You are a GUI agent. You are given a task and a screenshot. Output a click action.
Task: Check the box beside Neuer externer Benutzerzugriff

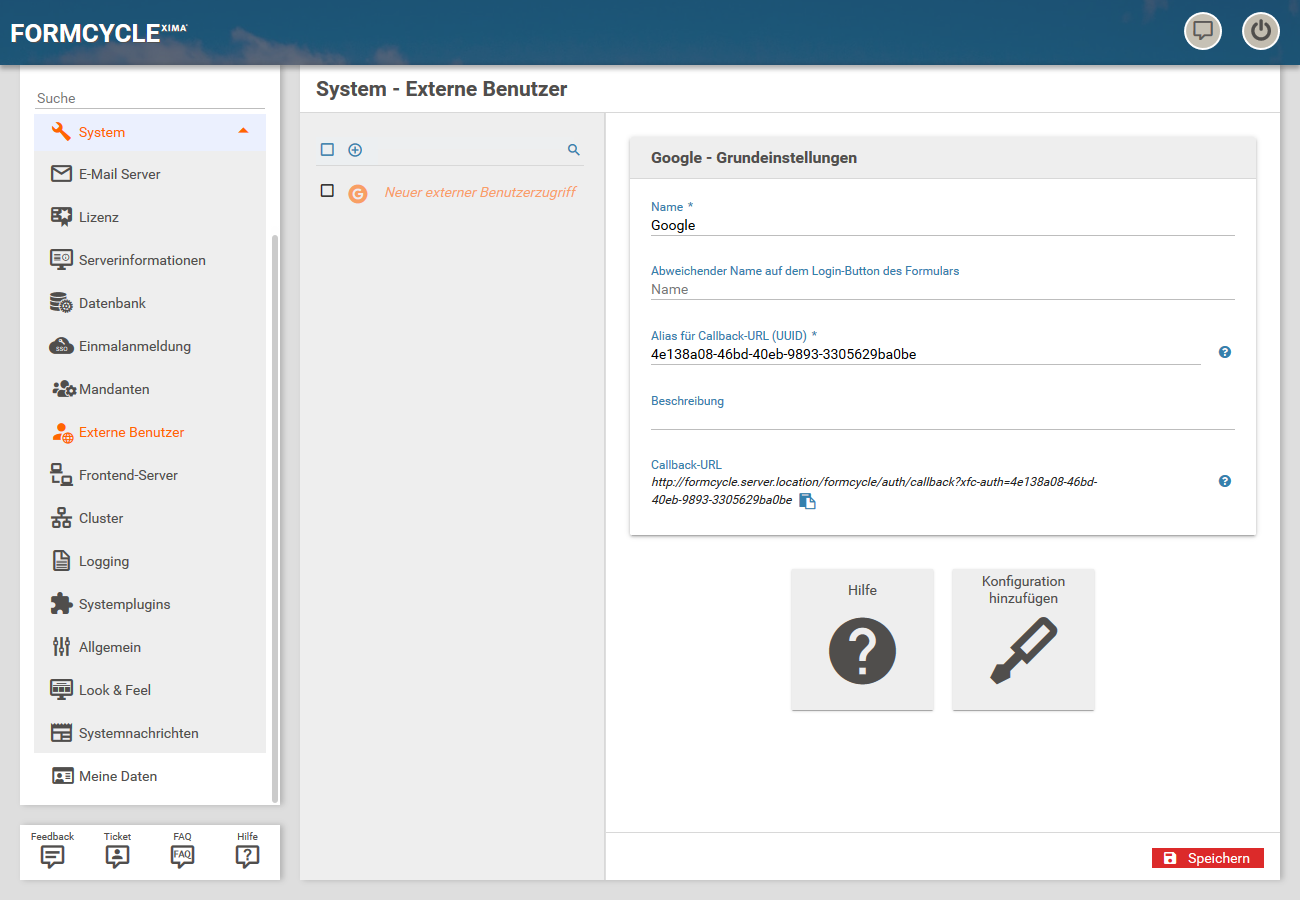[327, 191]
